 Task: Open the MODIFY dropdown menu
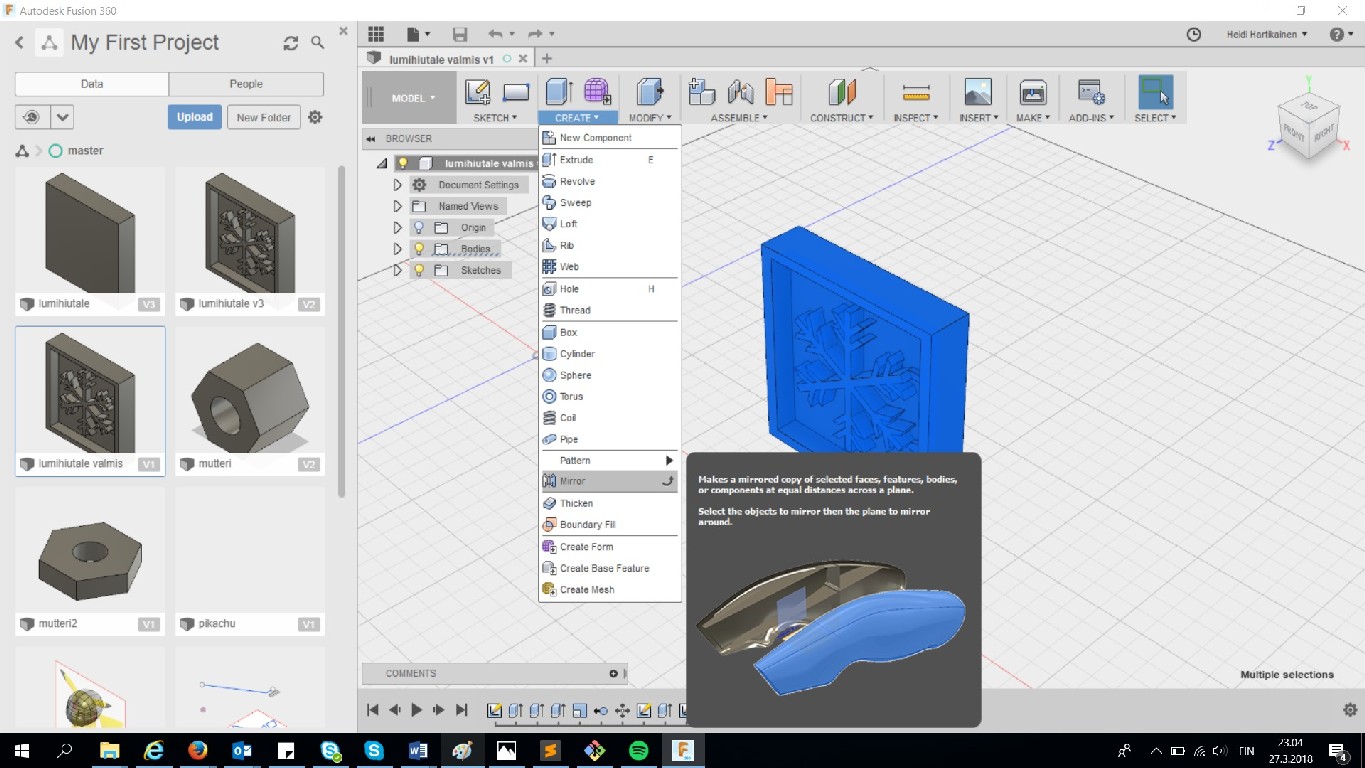tap(649, 117)
